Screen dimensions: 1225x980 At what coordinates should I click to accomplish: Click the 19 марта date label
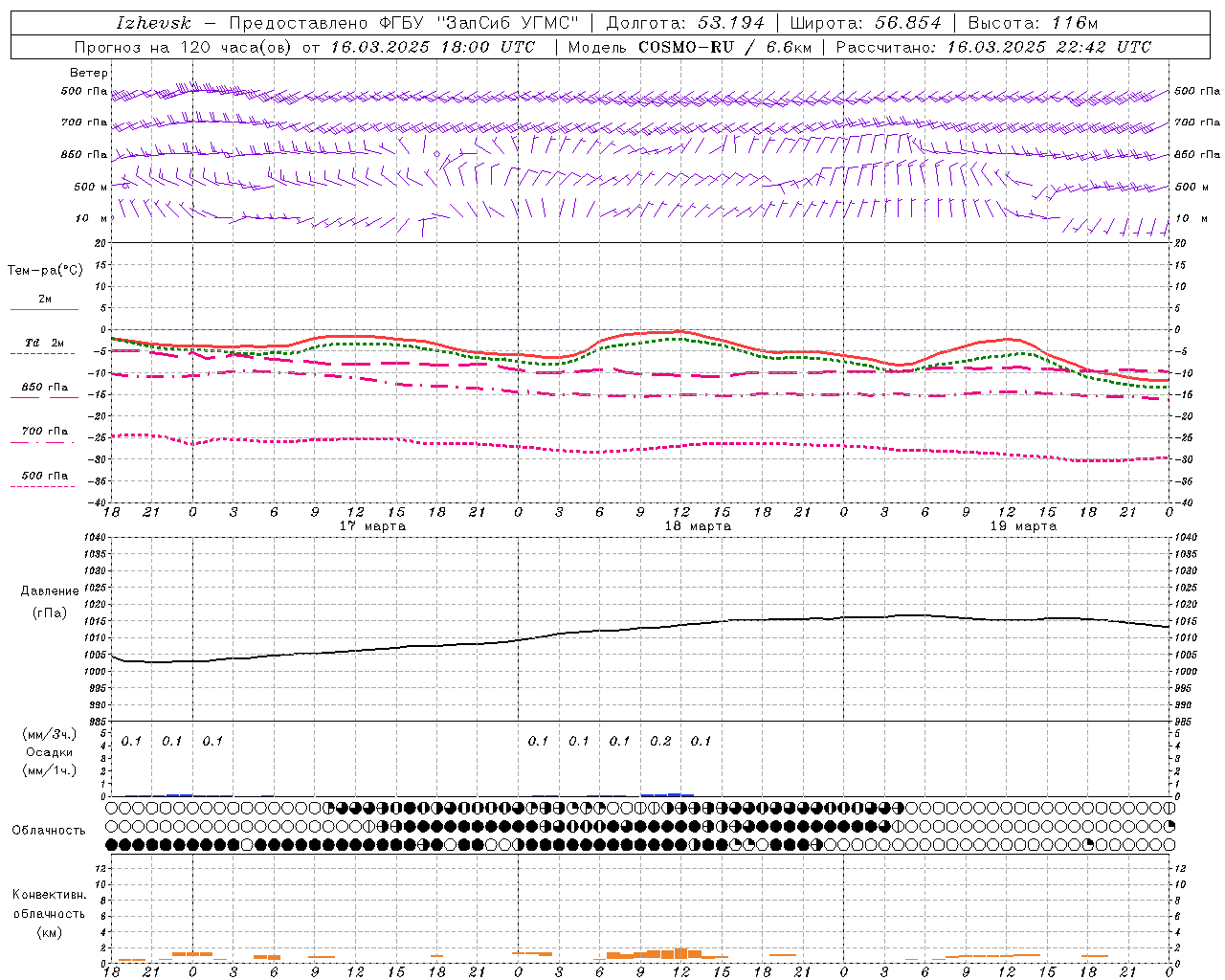(x=1023, y=526)
